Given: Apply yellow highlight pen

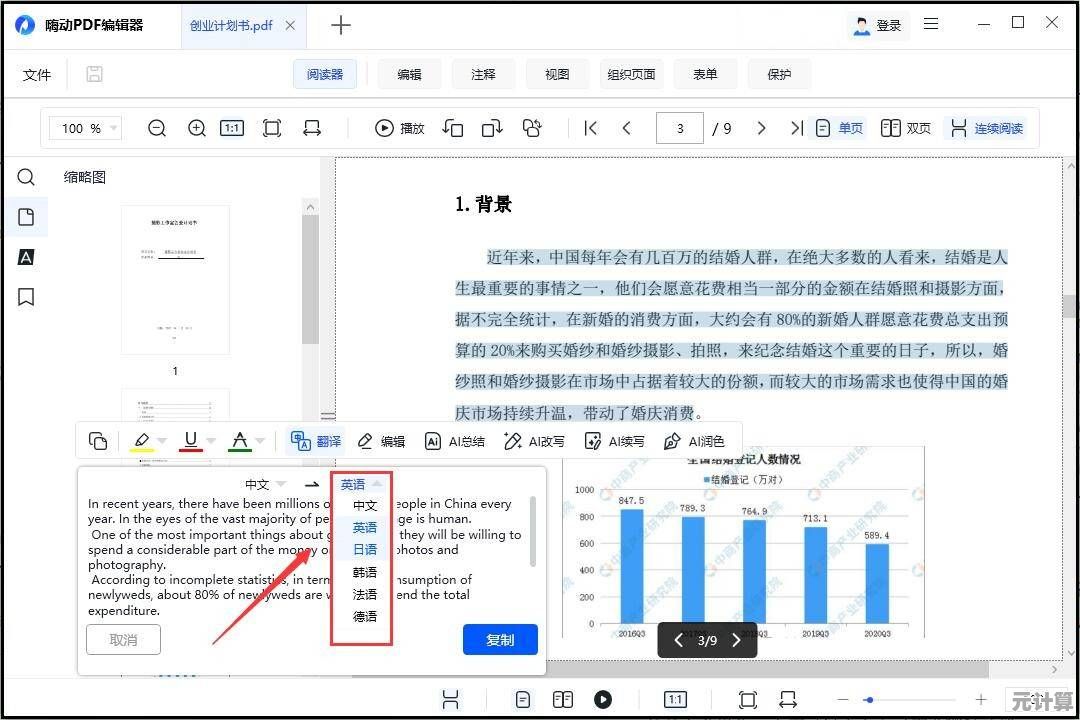Looking at the screenshot, I should pos(142,441).
